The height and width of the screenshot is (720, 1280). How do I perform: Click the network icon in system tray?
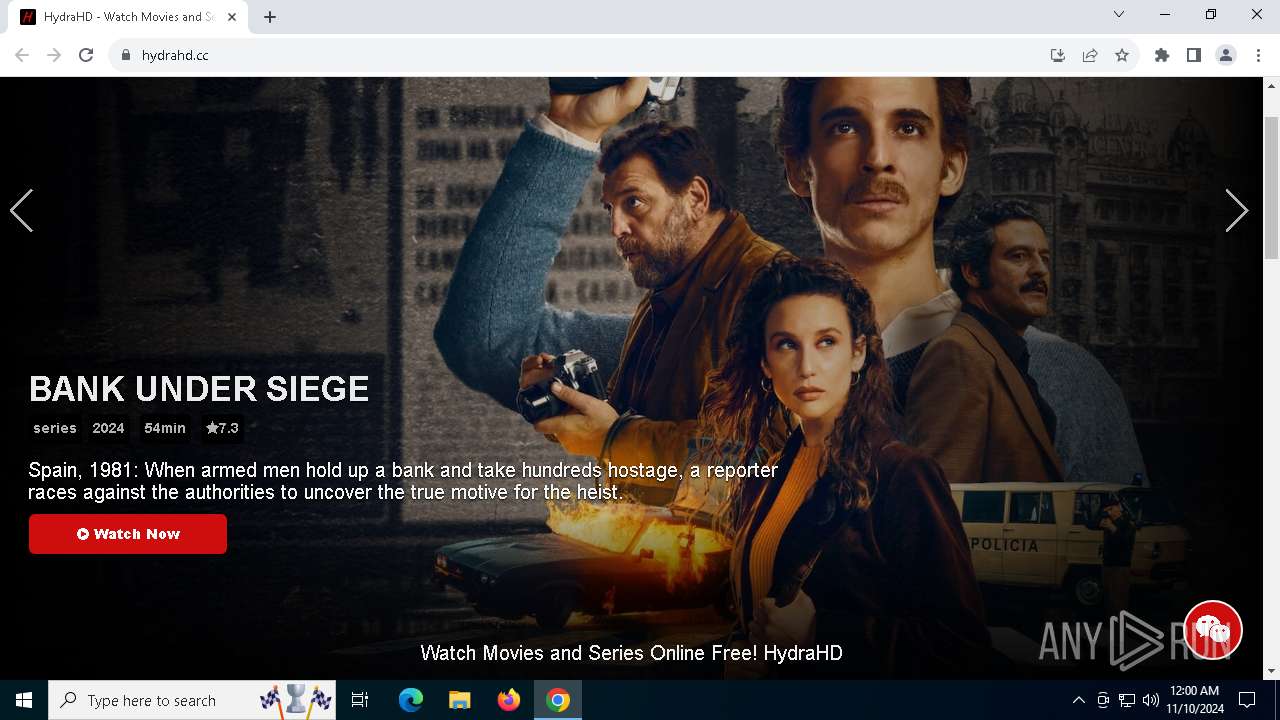coord(1127,700)
